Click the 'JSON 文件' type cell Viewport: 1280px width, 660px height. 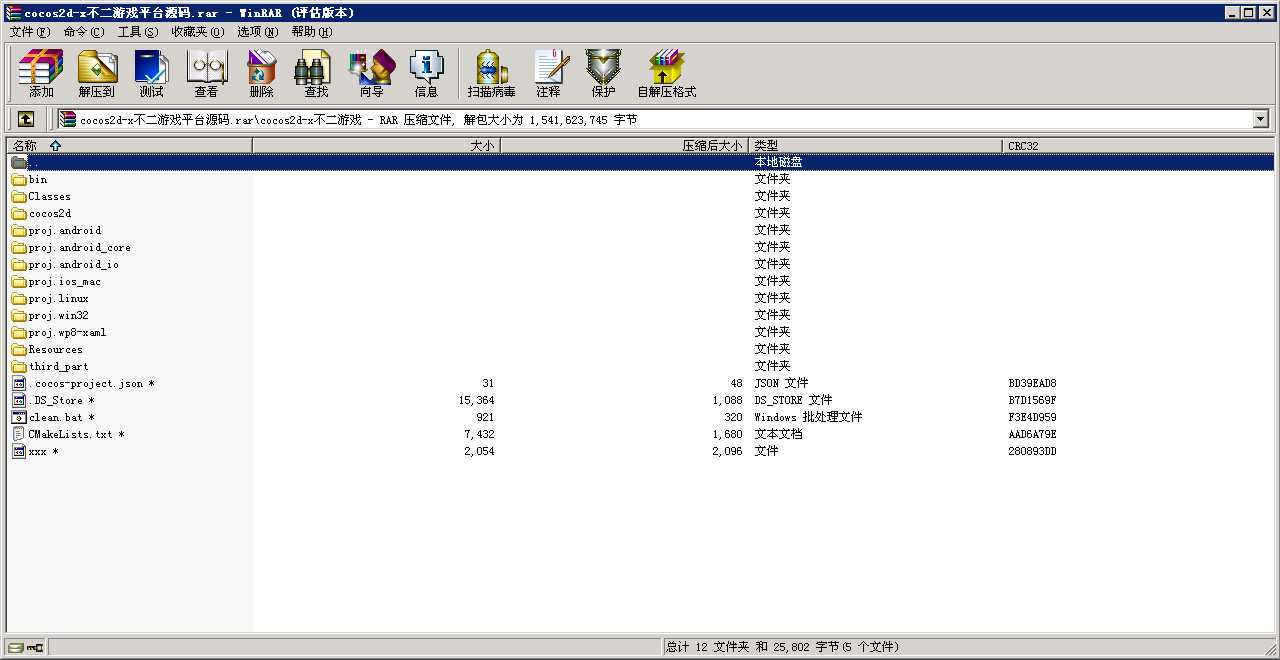(782, 384)
